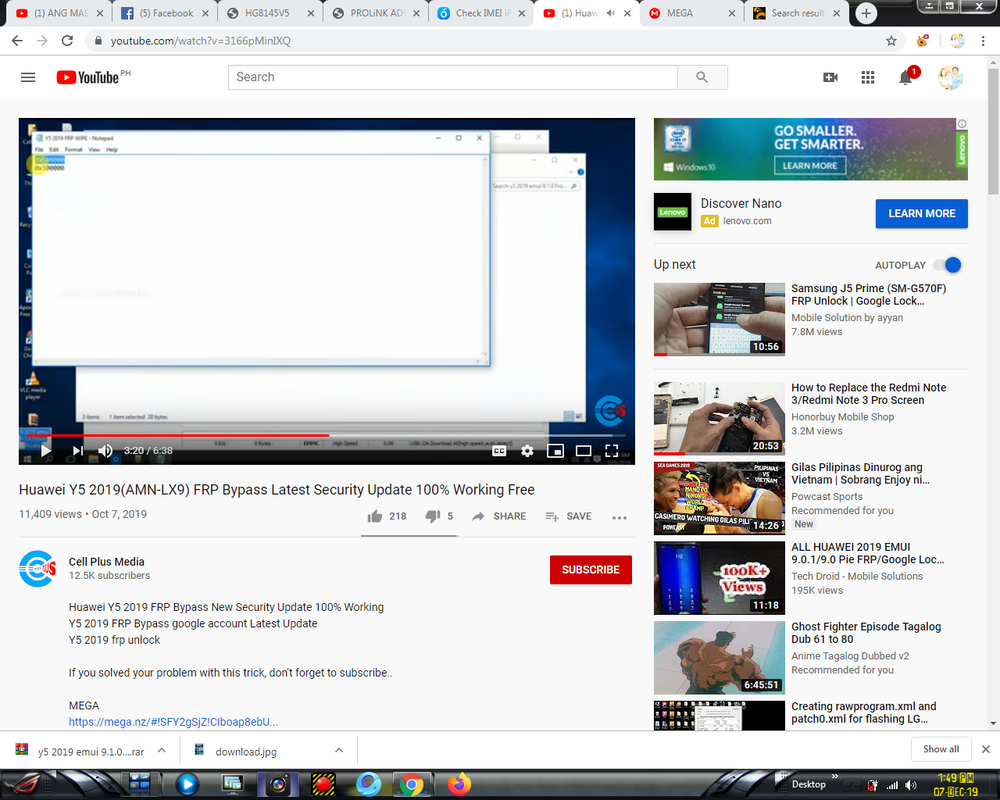Open the system tray volume icon
The image size is (1000, 800).
click(911, 785)
